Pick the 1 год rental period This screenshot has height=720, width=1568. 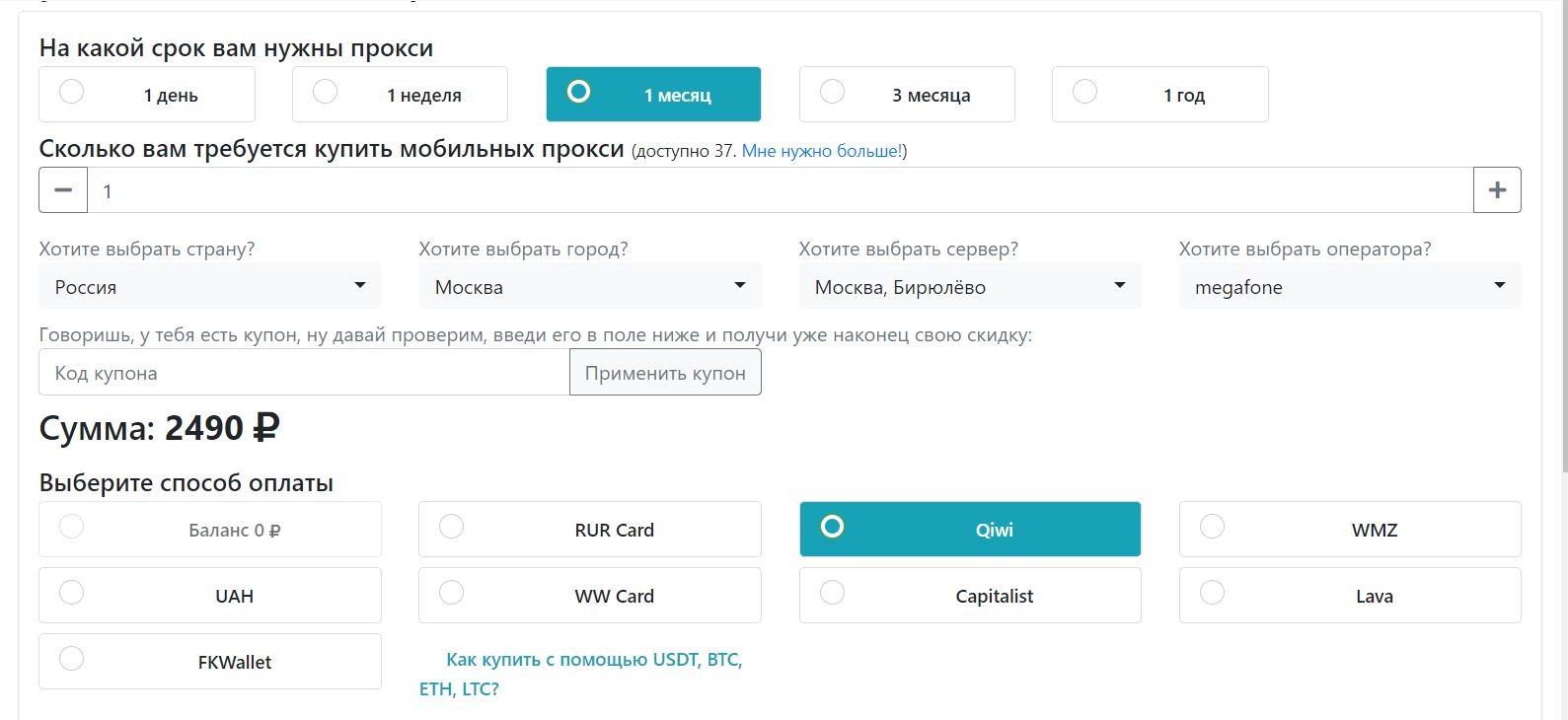pos(1159,95)
